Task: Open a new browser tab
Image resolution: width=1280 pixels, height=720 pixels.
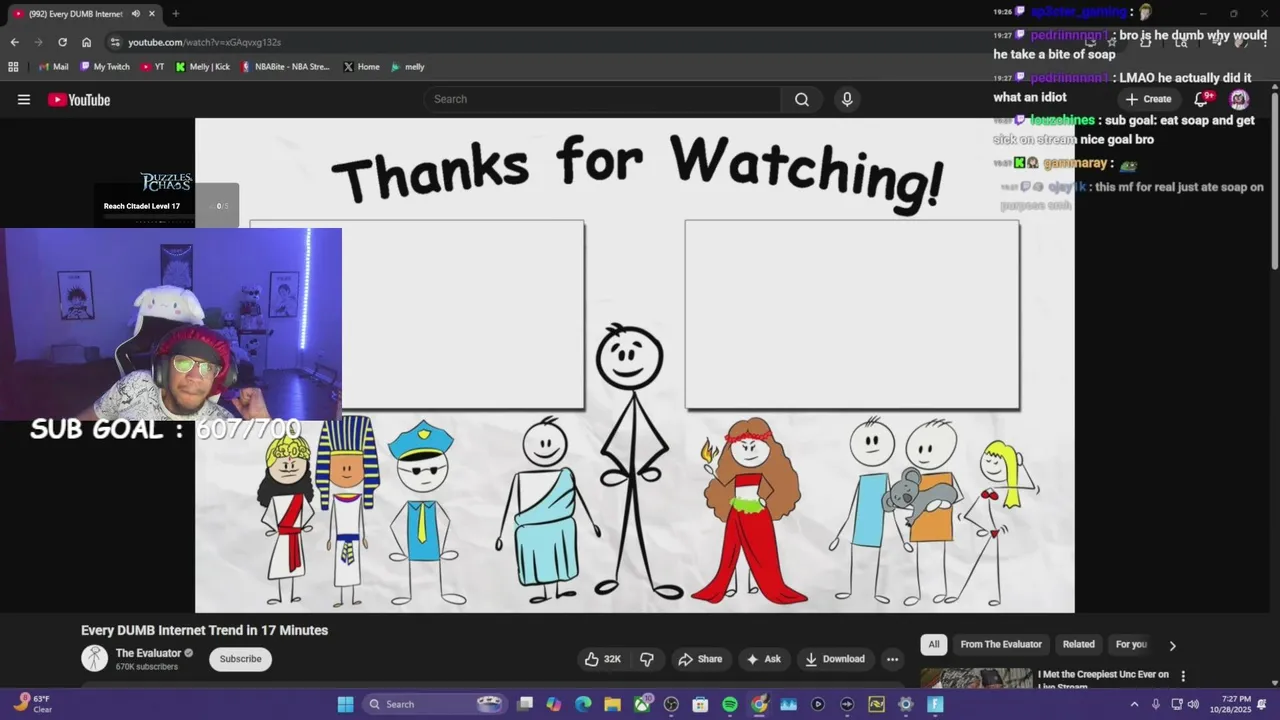Action: [175, 14]
